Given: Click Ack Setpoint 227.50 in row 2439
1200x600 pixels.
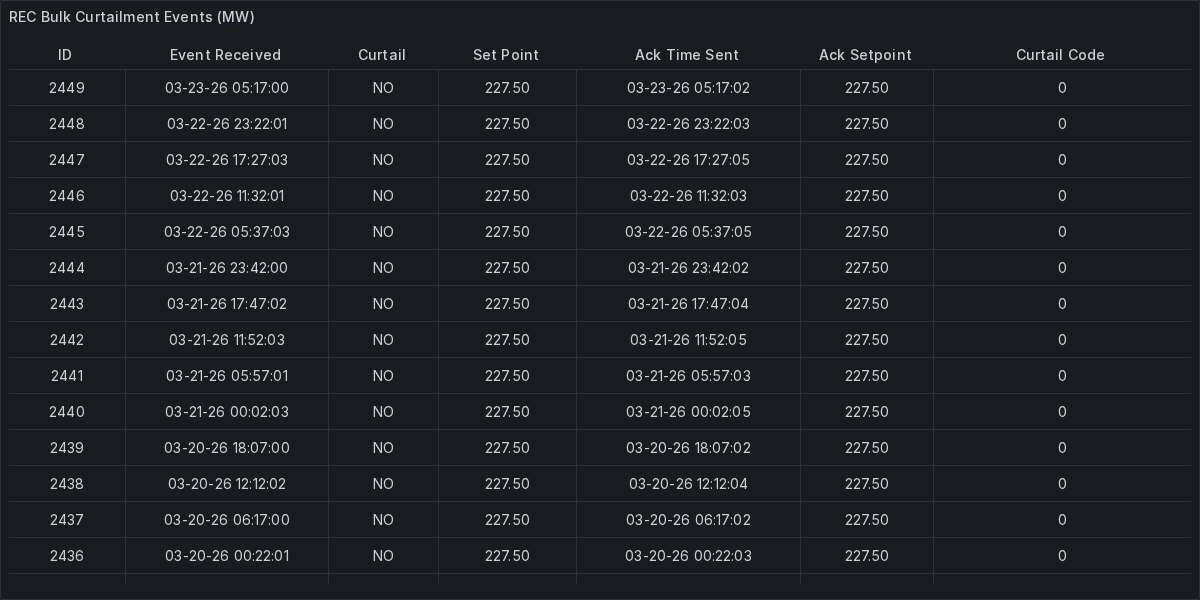Looking at the screenshot, I should tap(866, 448).
